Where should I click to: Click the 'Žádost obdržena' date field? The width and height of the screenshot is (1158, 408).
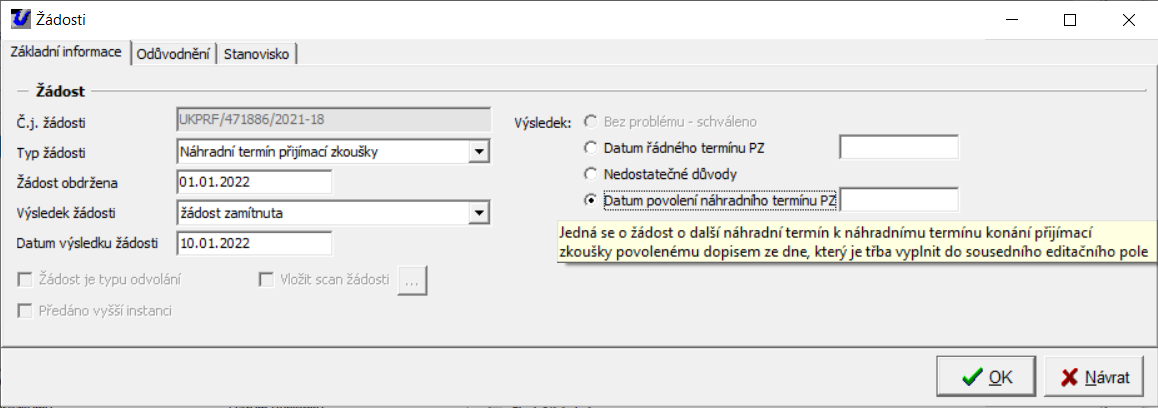(254, 183)
